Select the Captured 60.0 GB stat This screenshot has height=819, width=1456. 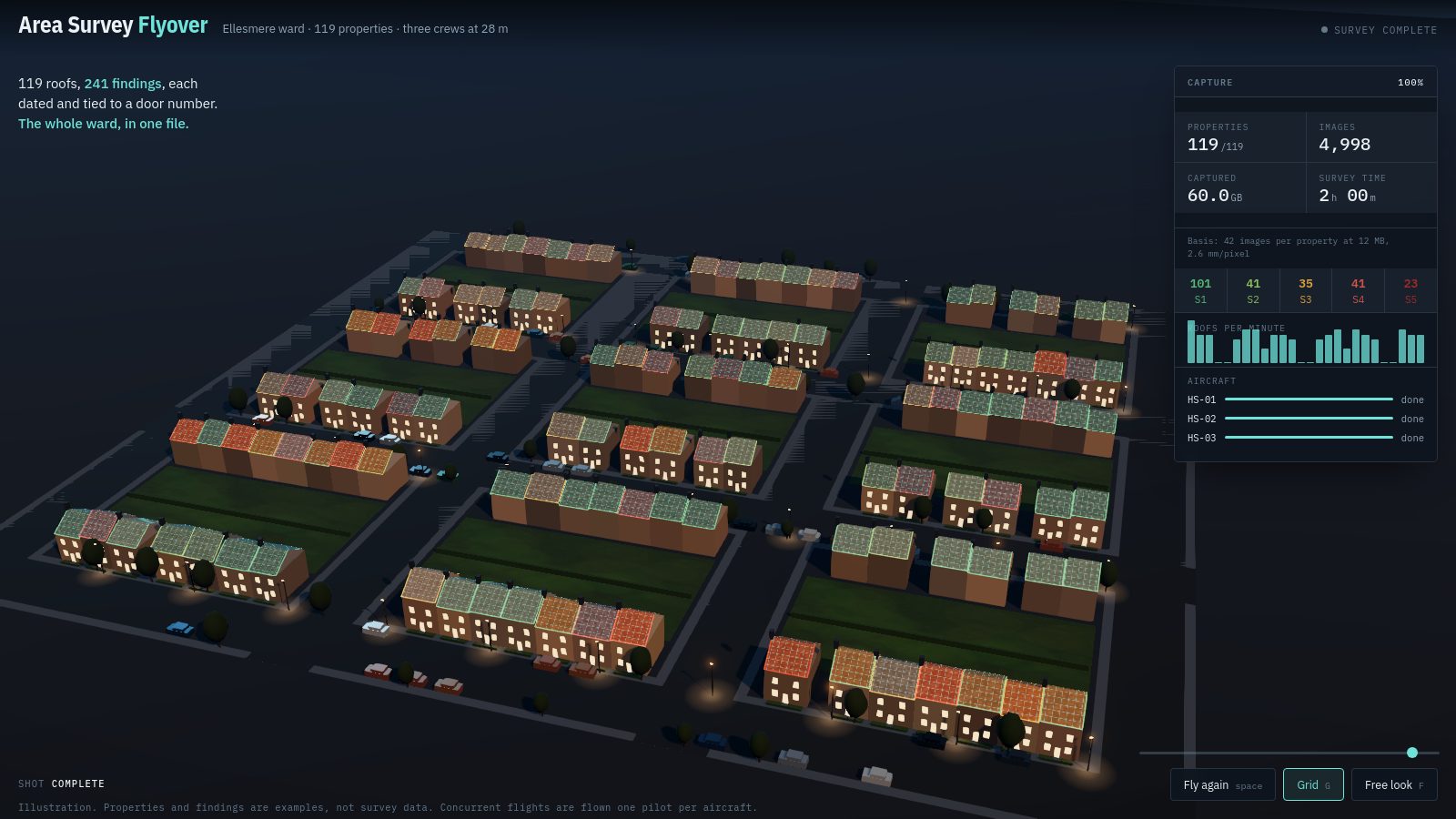1240,188
